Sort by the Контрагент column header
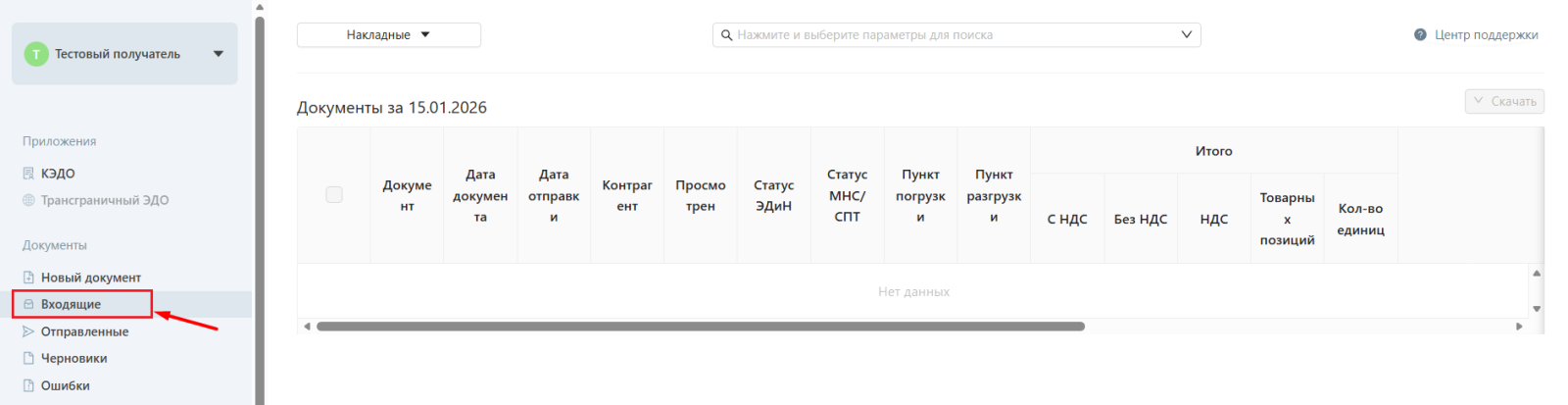This screenshot has width=1568, height=405. click(627, 195)
